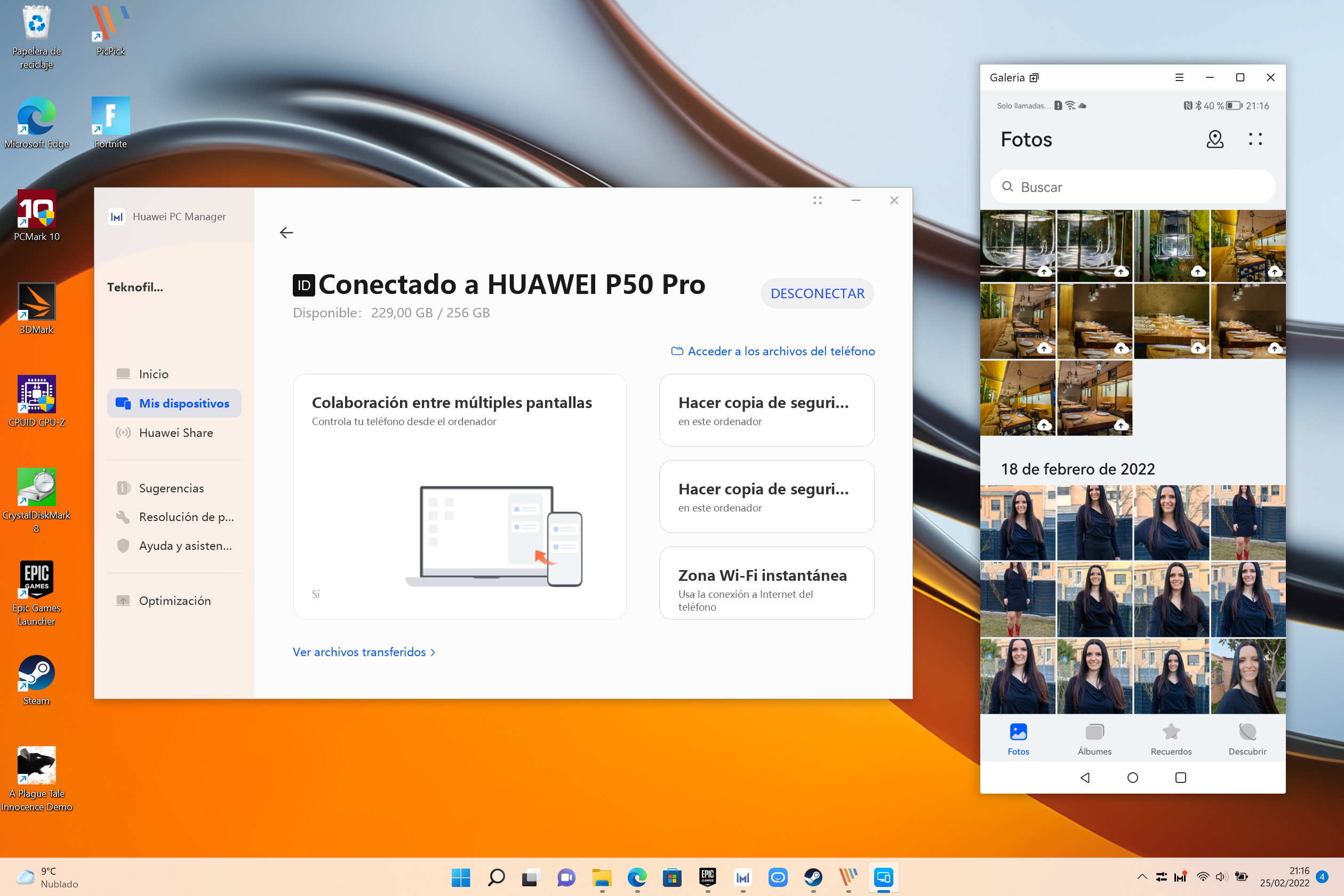The width and height of the screenshot is (1344, 896).
Task: Open Colaboración entre múltiples pantallas card
Action: click(459, 496)
